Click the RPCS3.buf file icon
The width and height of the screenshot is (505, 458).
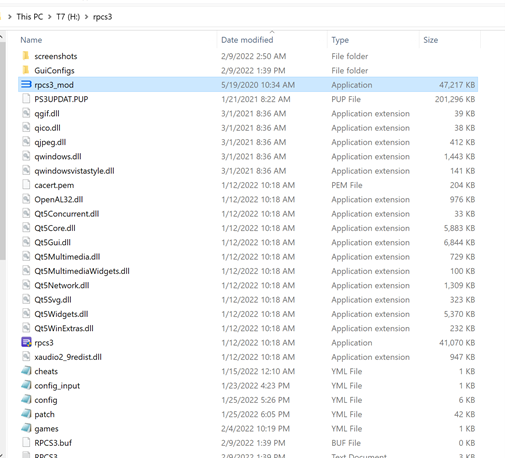click(x=26, y=443)
